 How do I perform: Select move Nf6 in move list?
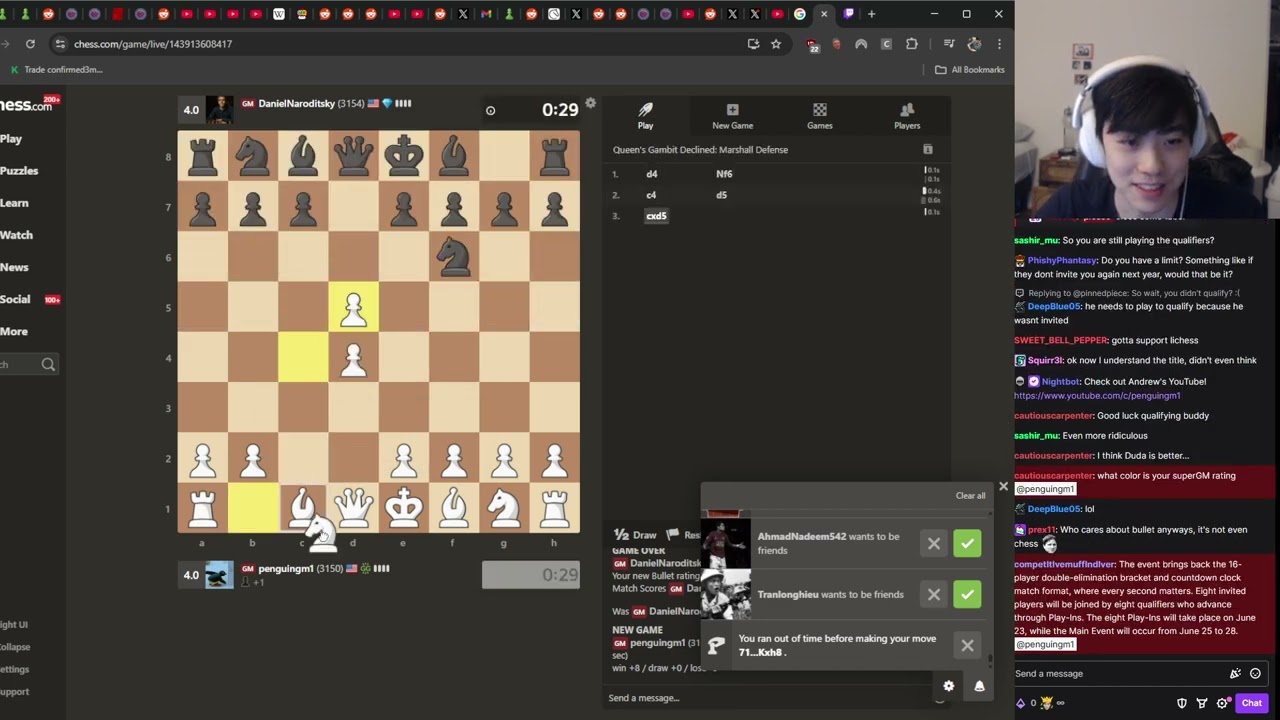tap(724, 174)
